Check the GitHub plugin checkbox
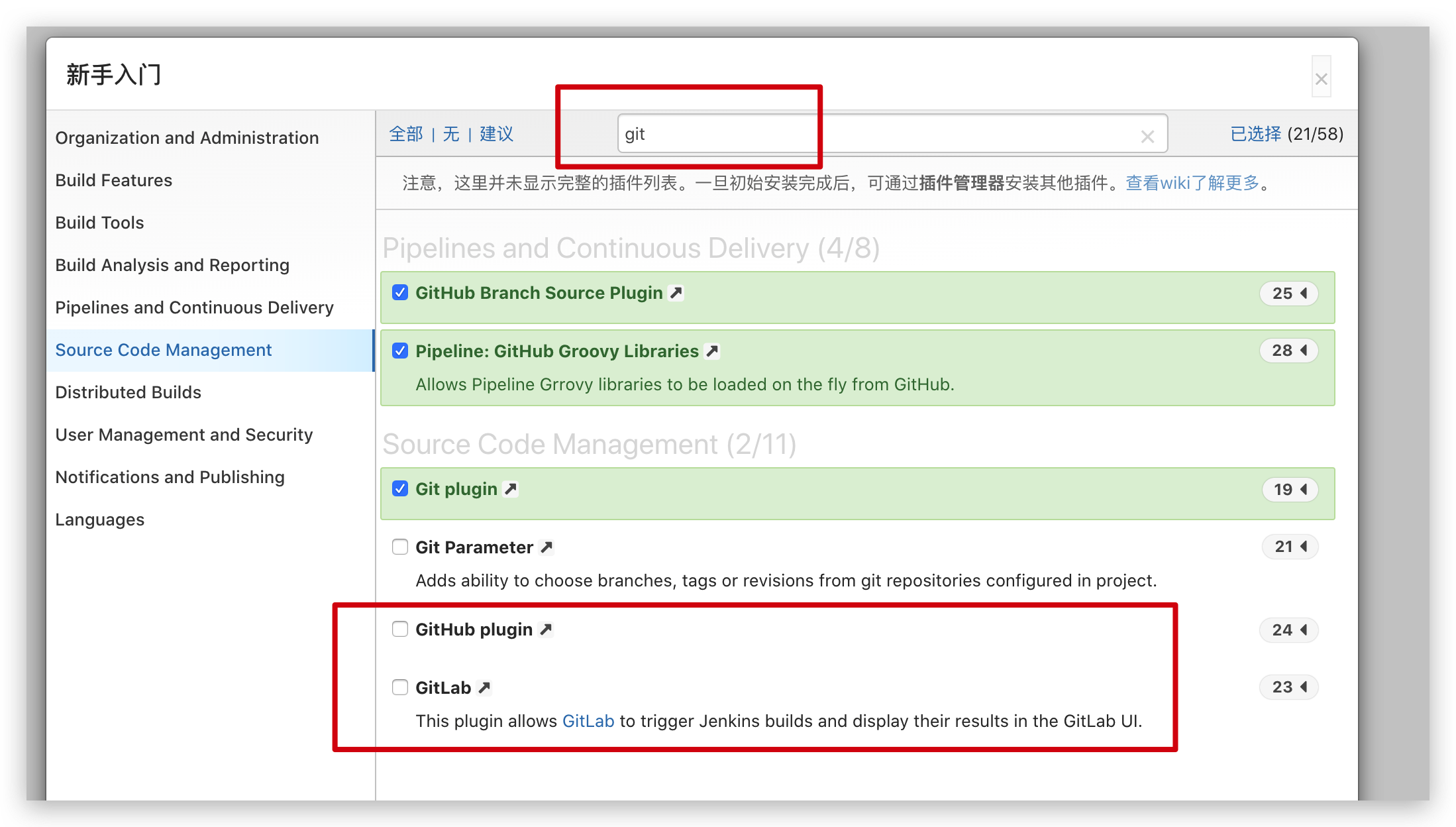 click(x=400, y=629)
